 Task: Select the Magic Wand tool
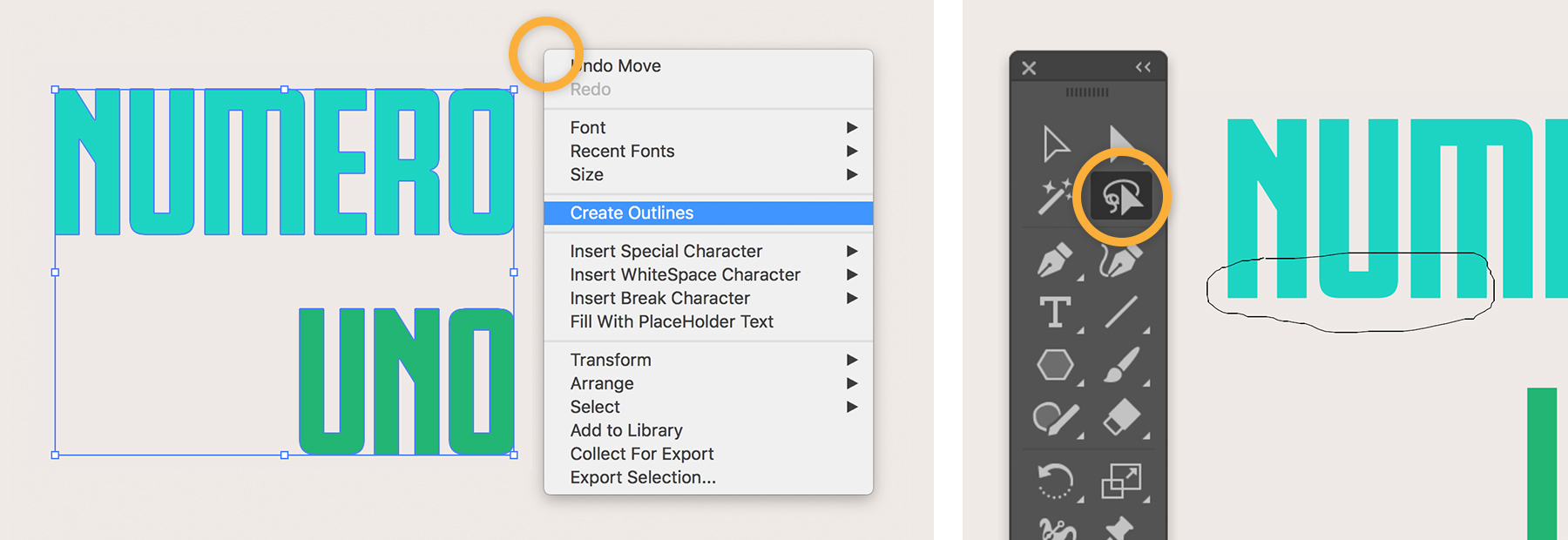[x=1053, y=197]
